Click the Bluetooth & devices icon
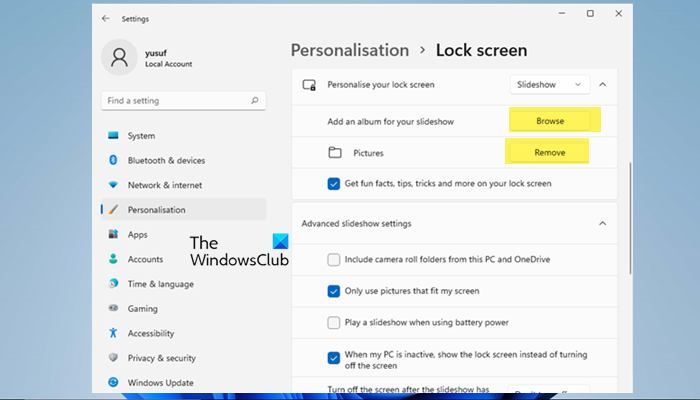The height and width of the screenshot is (400, 700). point(113,160)
